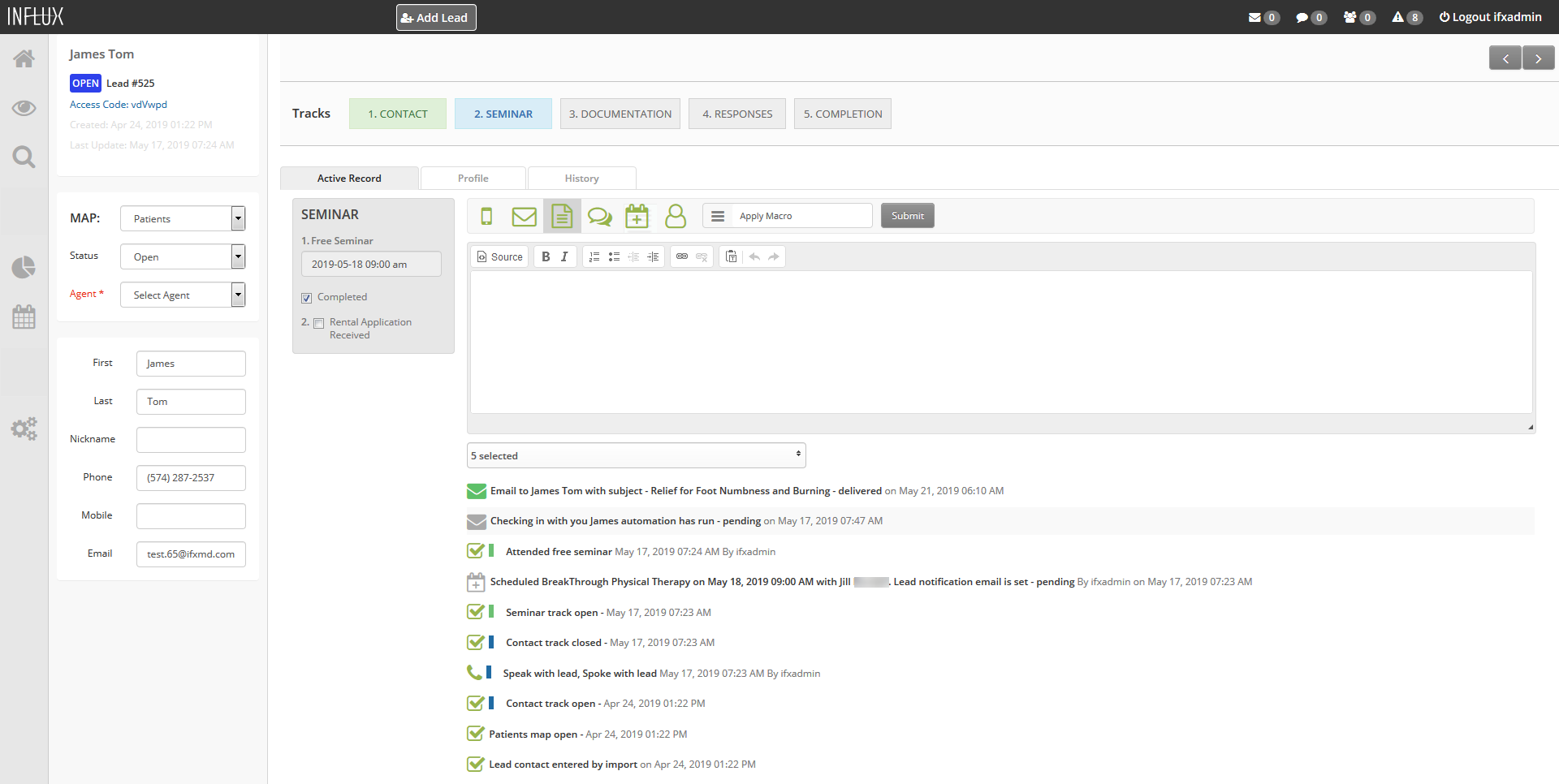Open the eye monitoring icon in sidebar

pos(24,108)
